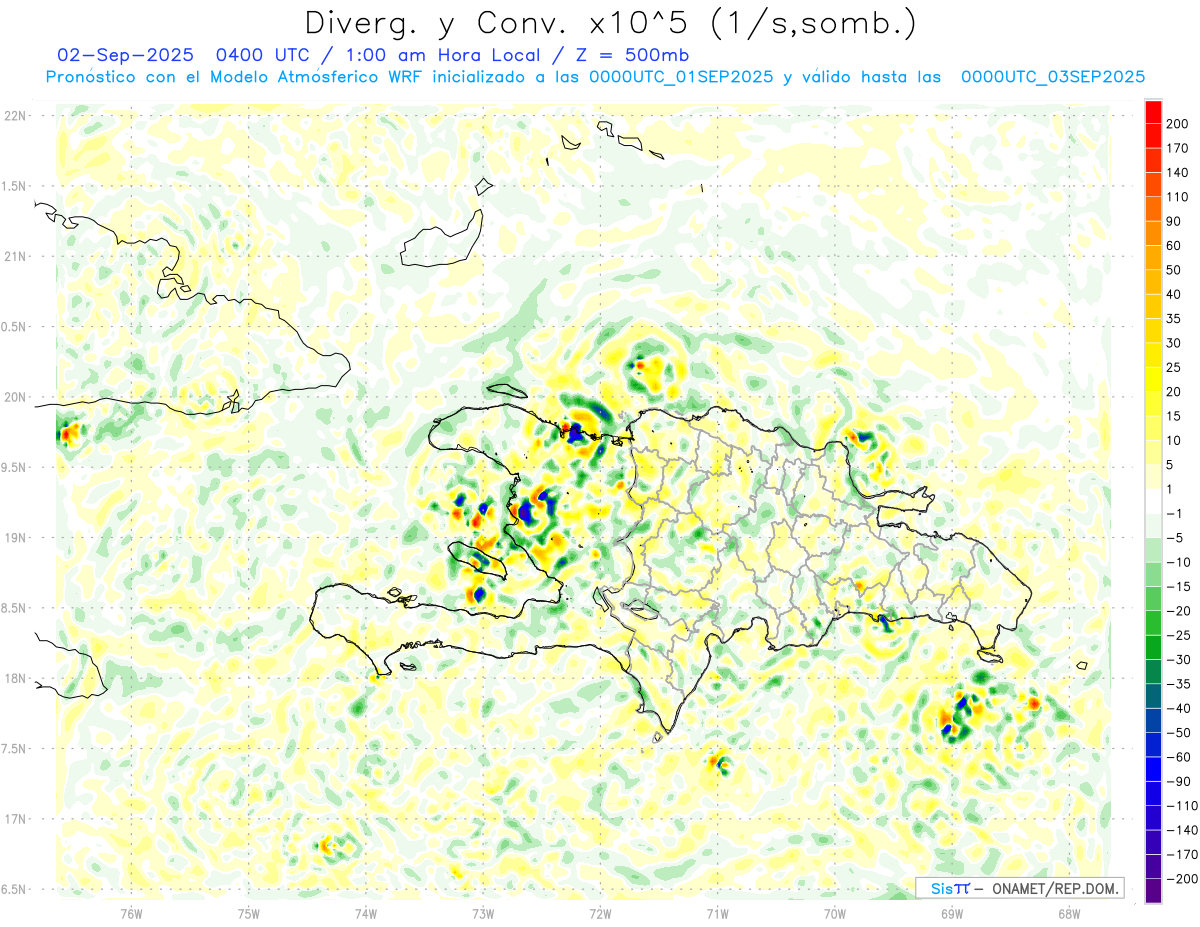Screen dimensions: 1200x927
Task: Click the '74W' longitude label
Action: tap(366, 914)
